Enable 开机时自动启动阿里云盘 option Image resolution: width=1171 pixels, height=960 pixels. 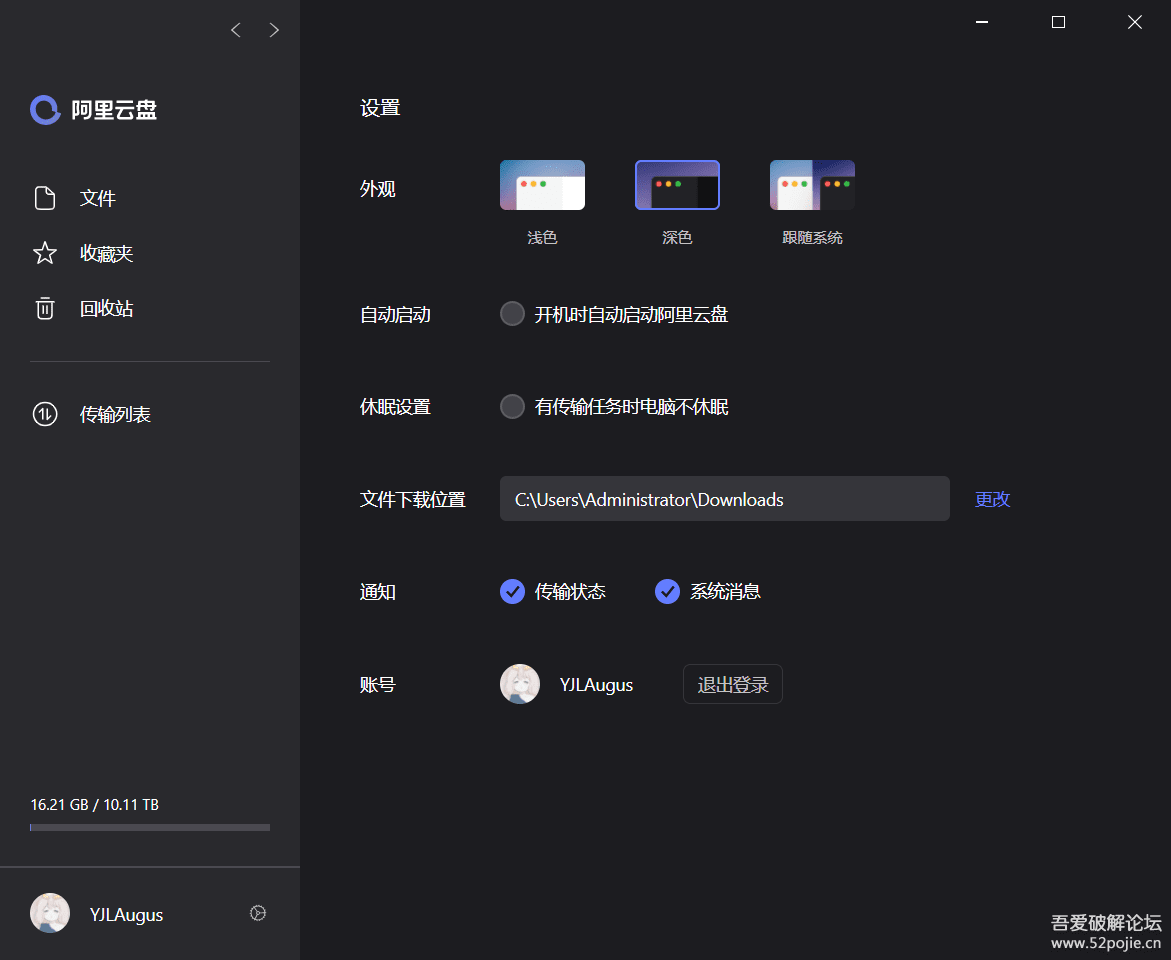pyautogui.click(x=512, y=314)
